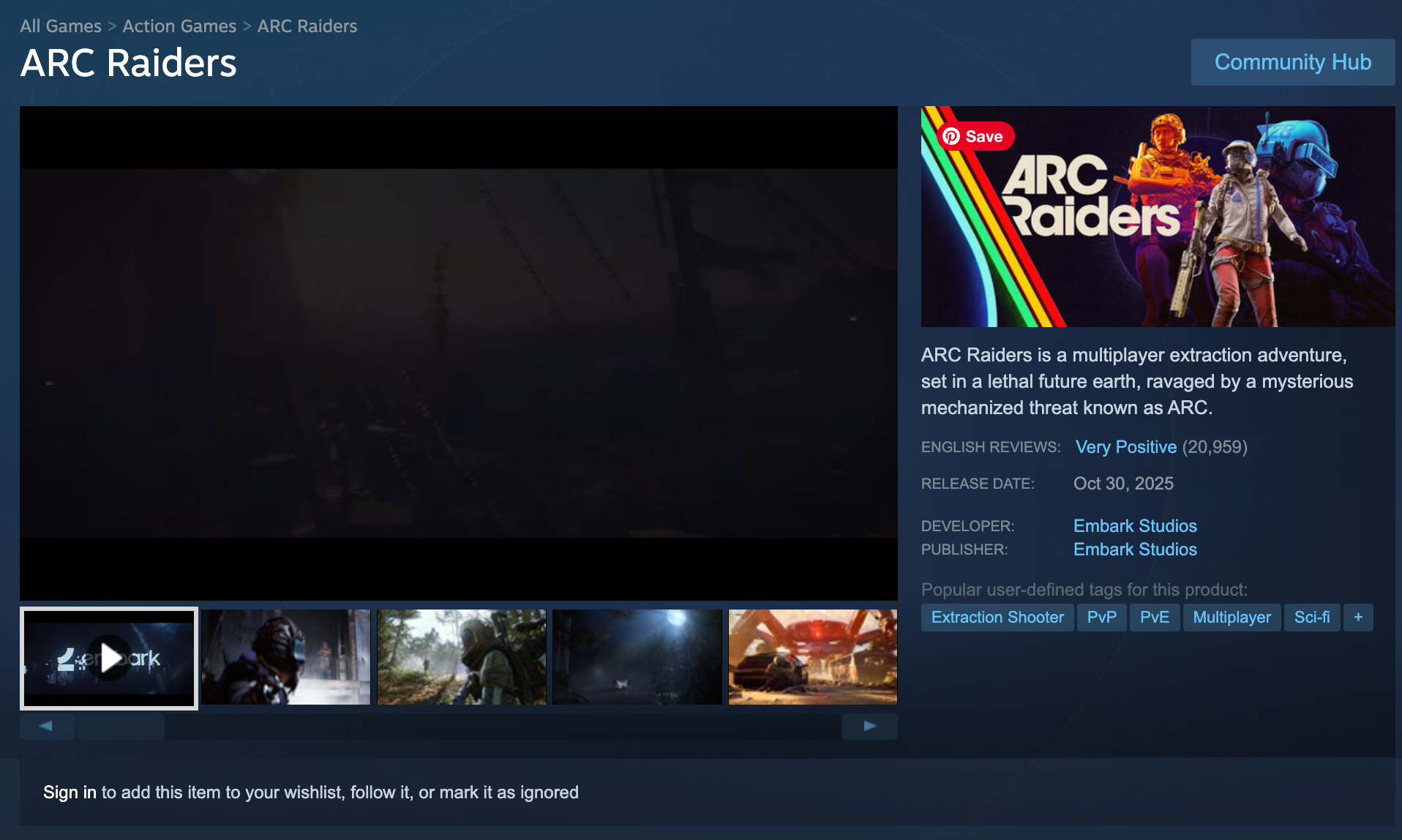Go back using the carousel left arrow
The width and height of the screenshot is (1402, 840).
pos(47,726)
